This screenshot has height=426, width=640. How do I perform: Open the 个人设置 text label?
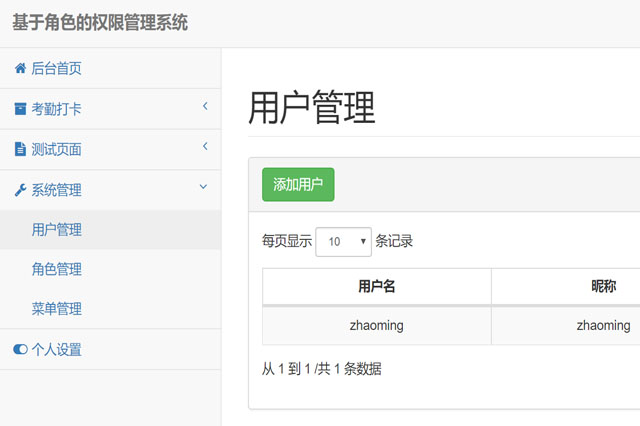[57, 350]
